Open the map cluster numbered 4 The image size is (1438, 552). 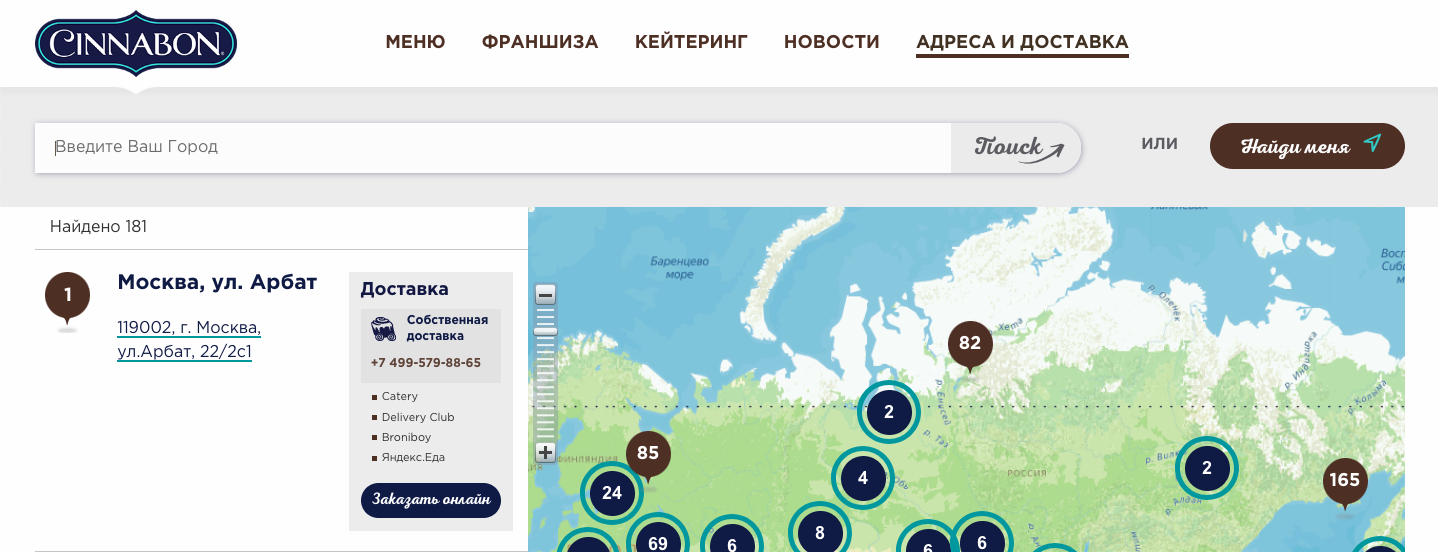[863, 479]
